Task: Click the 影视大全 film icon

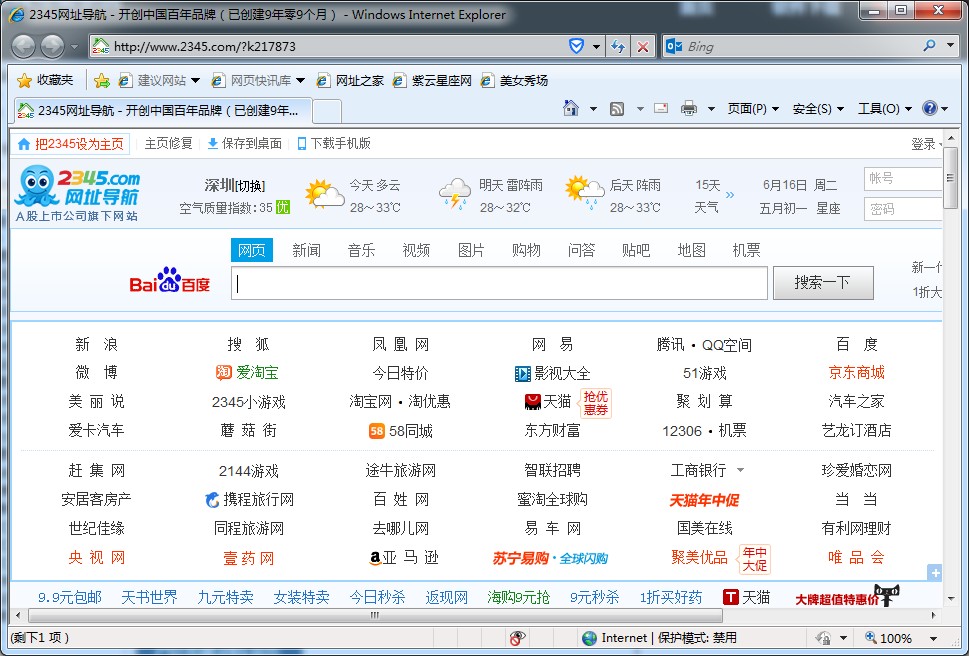Action: [x=522, y=374]
